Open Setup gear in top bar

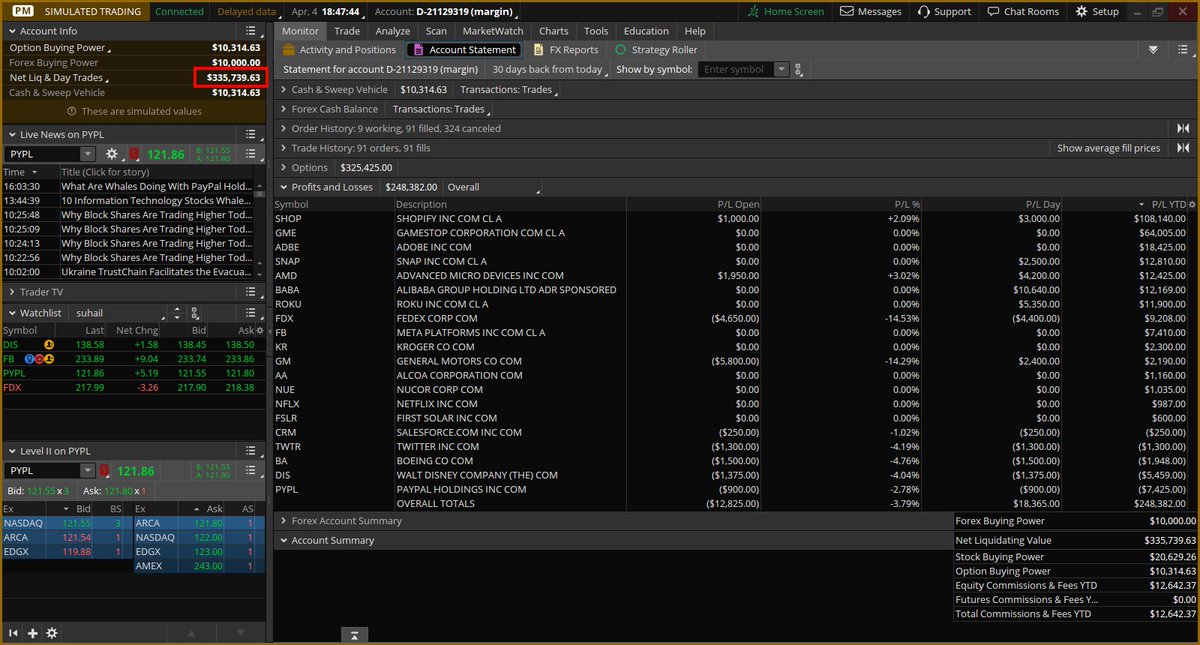pyautogui.click(x=1097, y=11)
